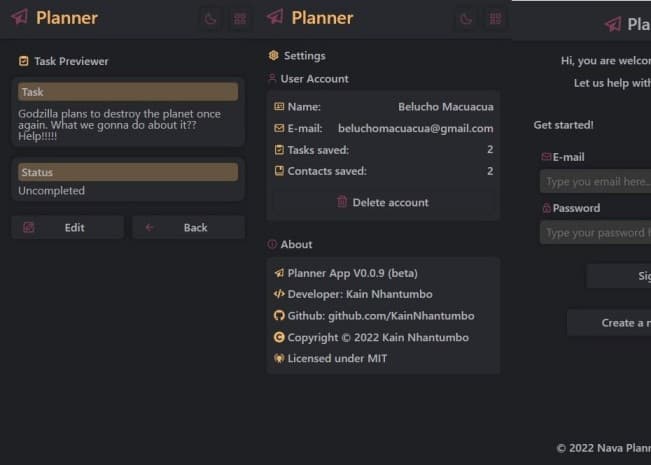Click 'Developer: Kain Nhantumbo' text
Viewport: 651px width, 465px height.
pyautogui.click(x=360, y=294)
